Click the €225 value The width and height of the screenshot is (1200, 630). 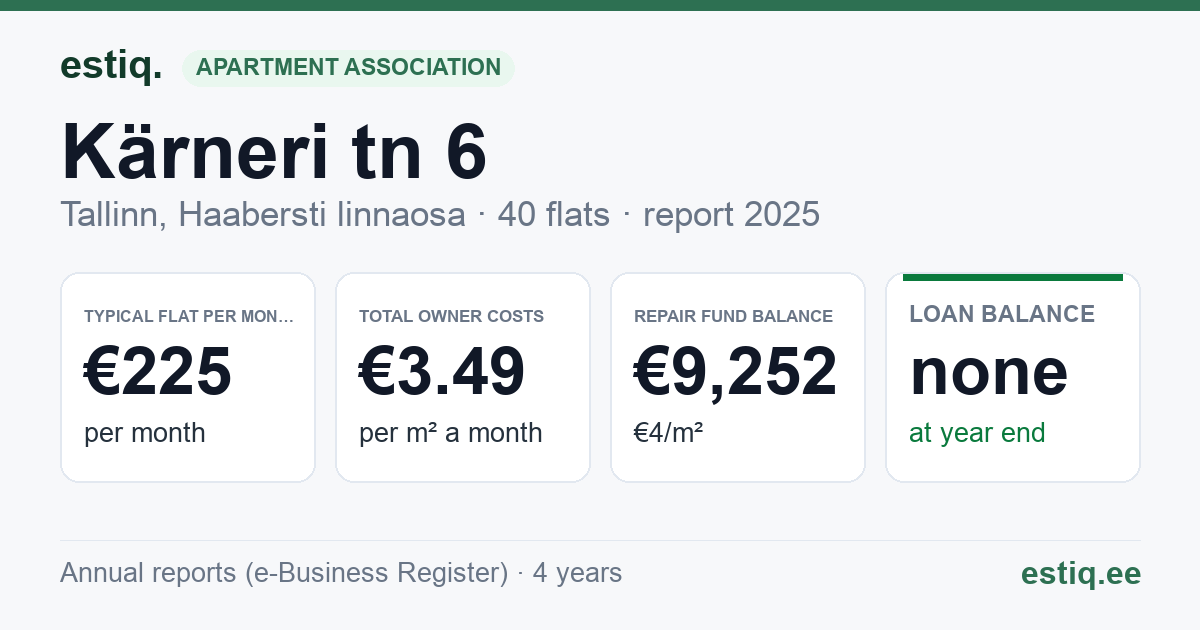158,372
